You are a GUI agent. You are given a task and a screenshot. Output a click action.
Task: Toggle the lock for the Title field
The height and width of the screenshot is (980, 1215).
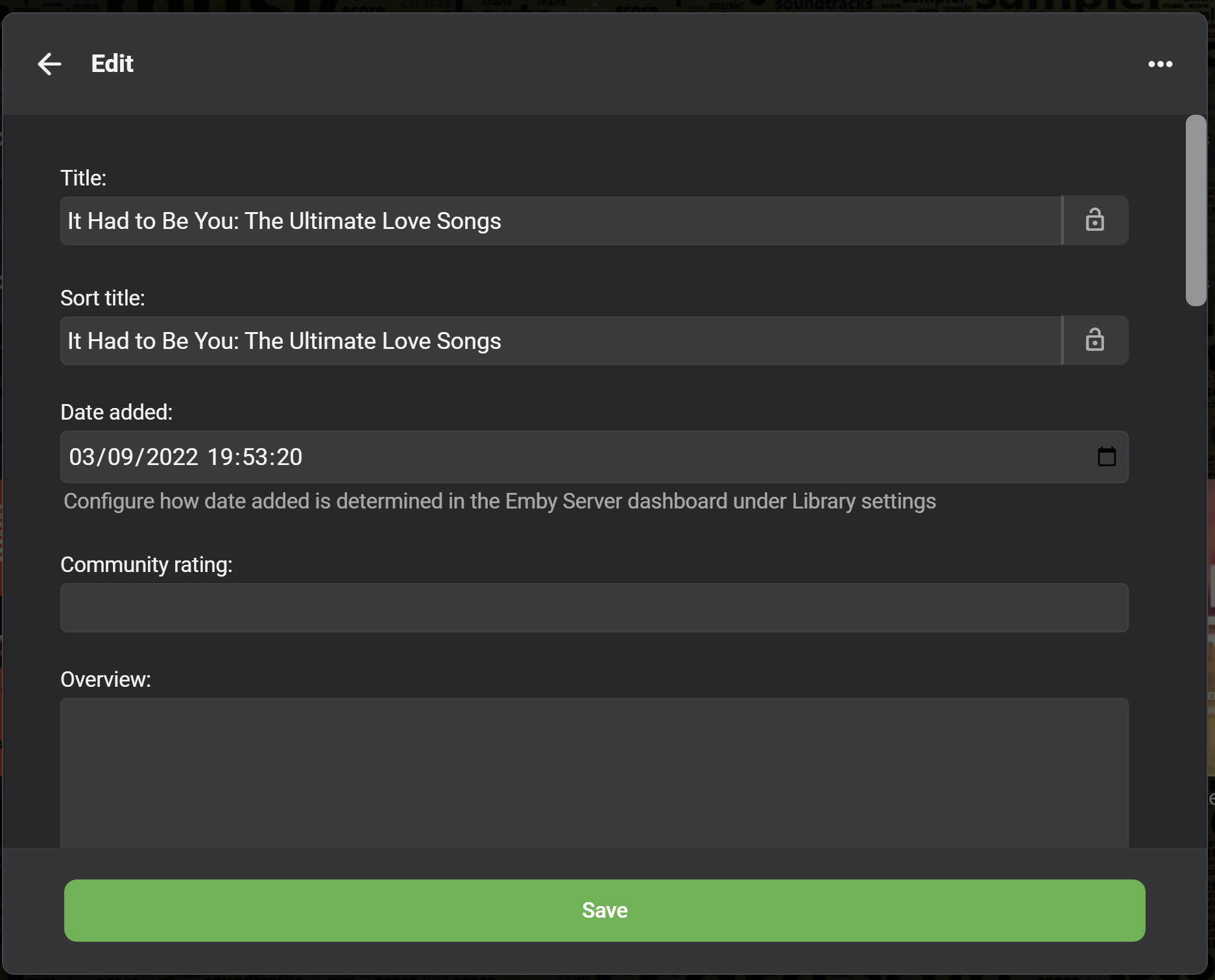pyautogui.click(x=1095, y=221)
